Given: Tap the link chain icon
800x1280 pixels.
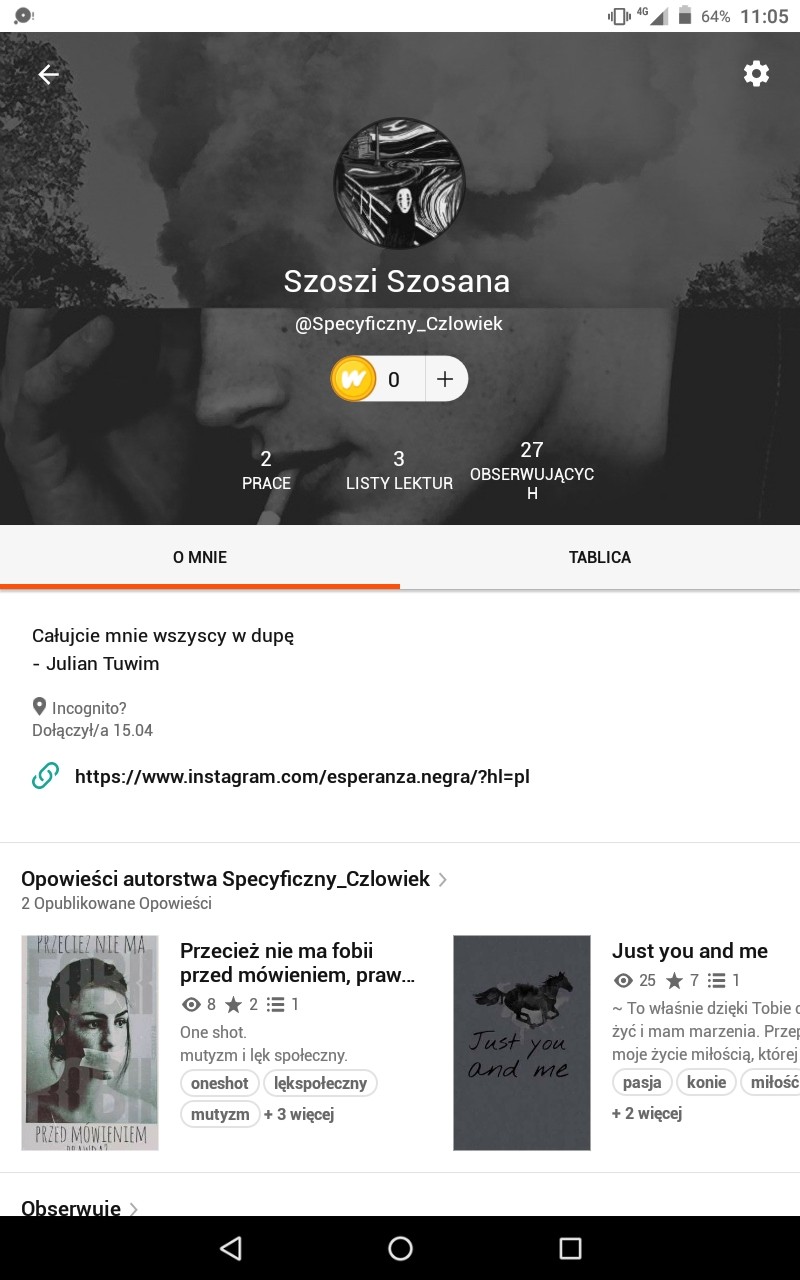Looking at the screenshot, I should click(x=46, y=776).
